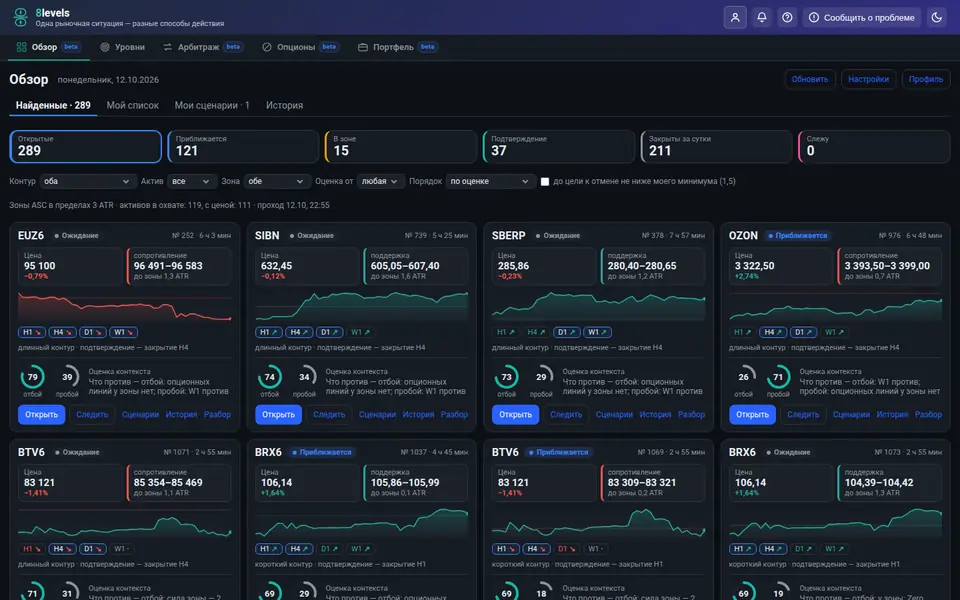Open История link on the EUZ6 card
Image resolution: width=960 pixels, height=600 pixels.
181,414
